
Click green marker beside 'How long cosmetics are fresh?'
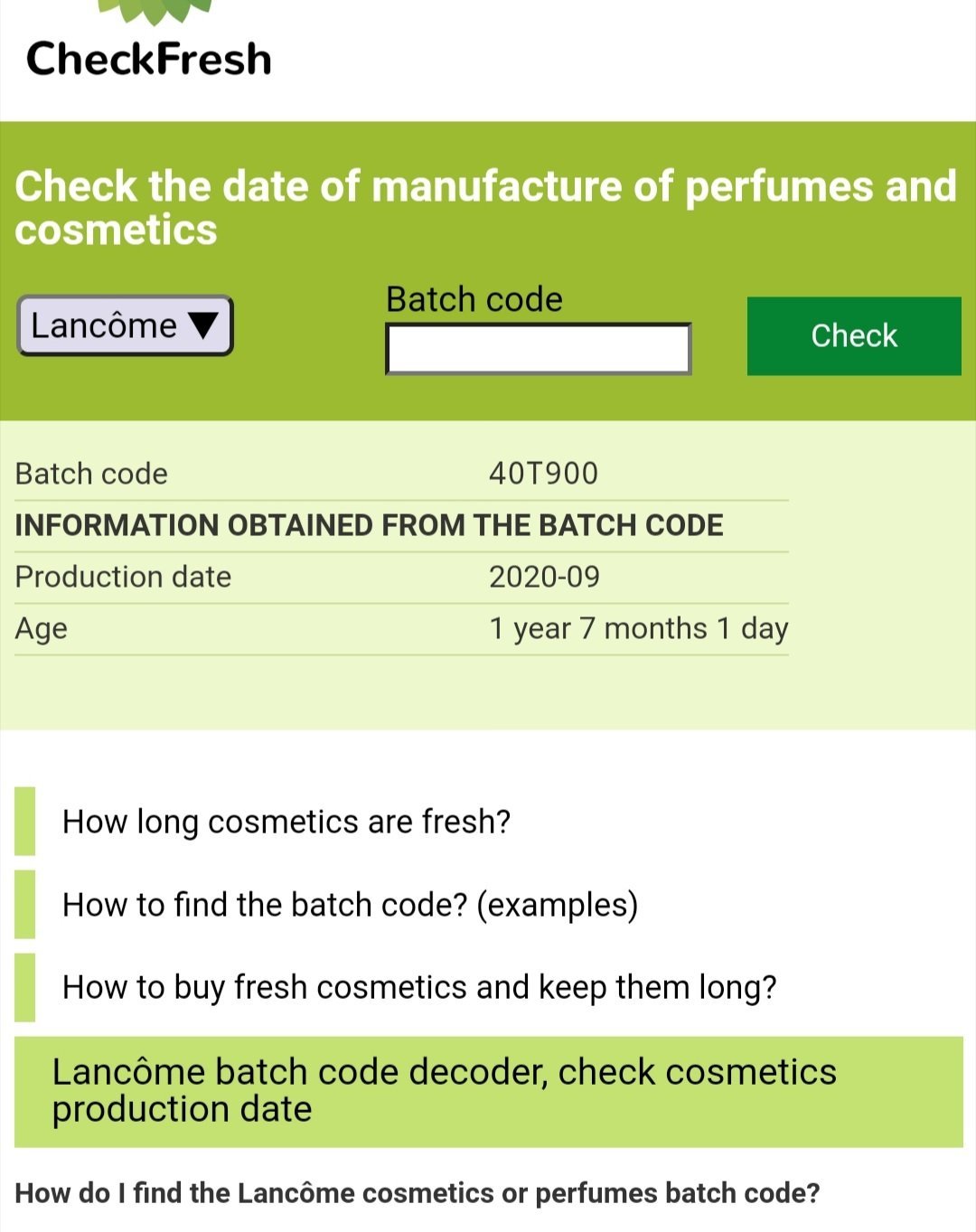(25, 821)
